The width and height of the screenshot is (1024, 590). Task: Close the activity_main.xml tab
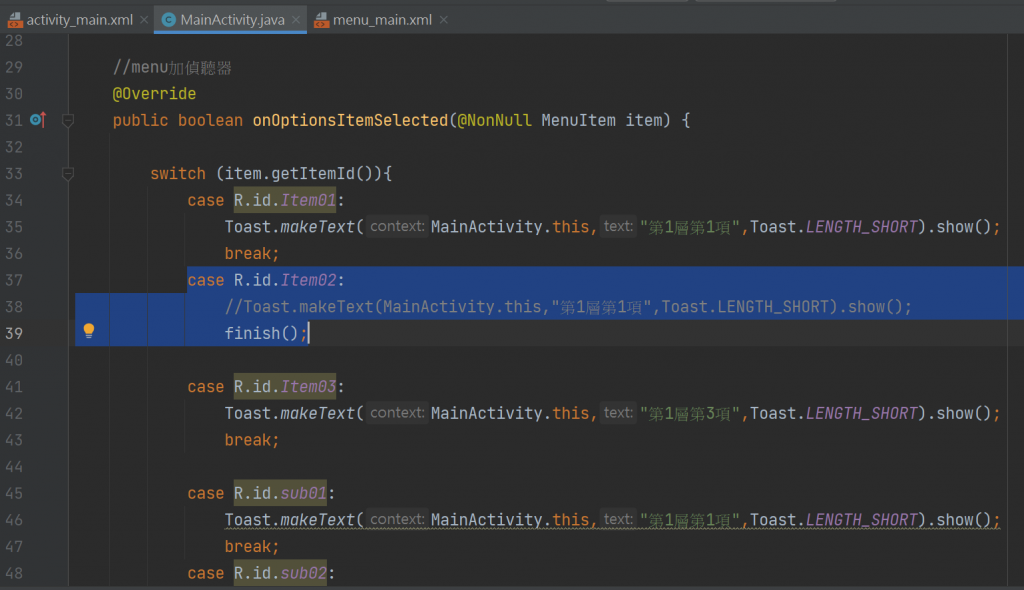click(144, 20)
